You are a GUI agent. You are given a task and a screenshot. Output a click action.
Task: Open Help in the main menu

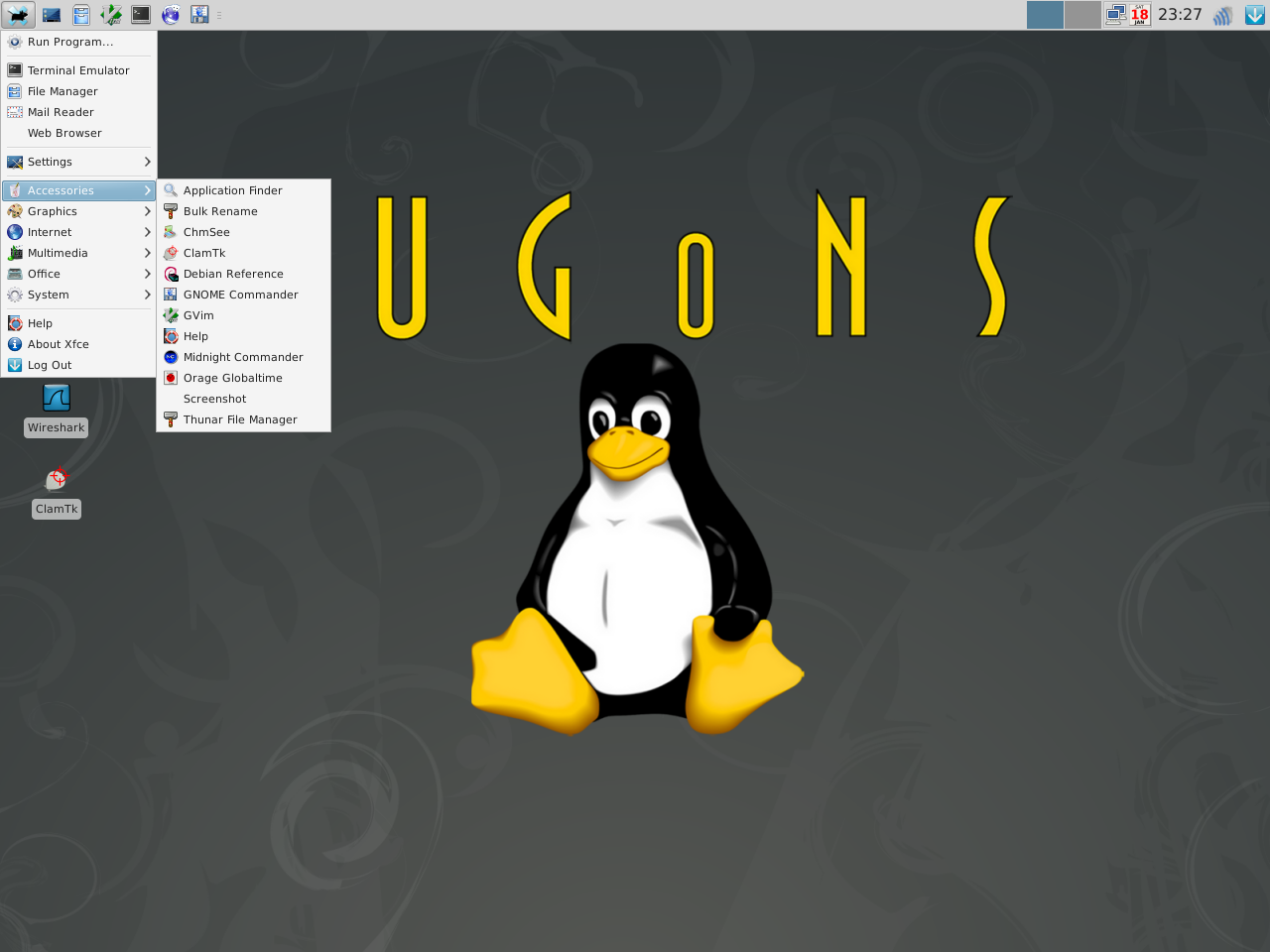[x=78, y=323]
